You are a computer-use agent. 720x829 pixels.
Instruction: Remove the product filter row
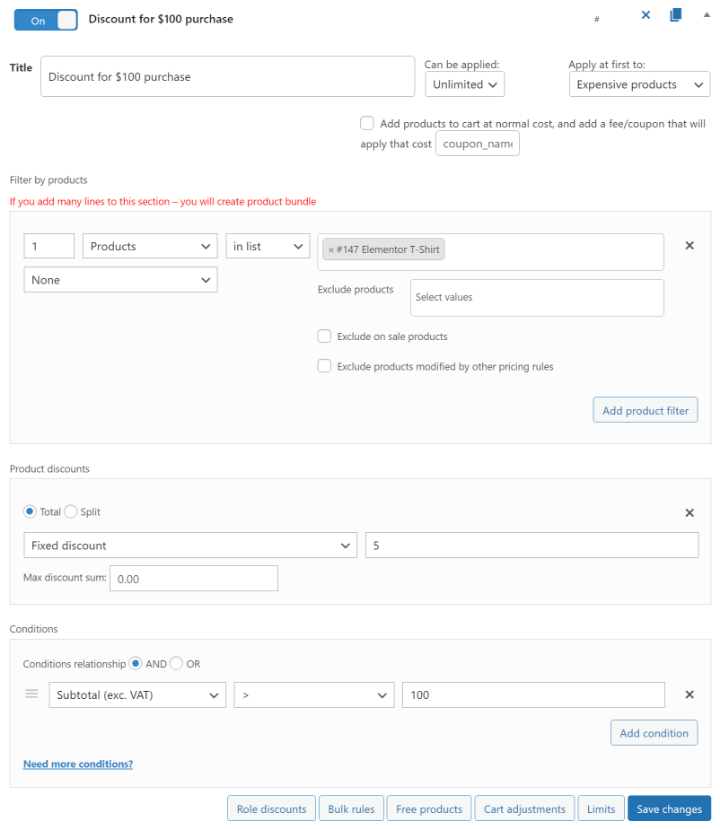pos(689,246)
